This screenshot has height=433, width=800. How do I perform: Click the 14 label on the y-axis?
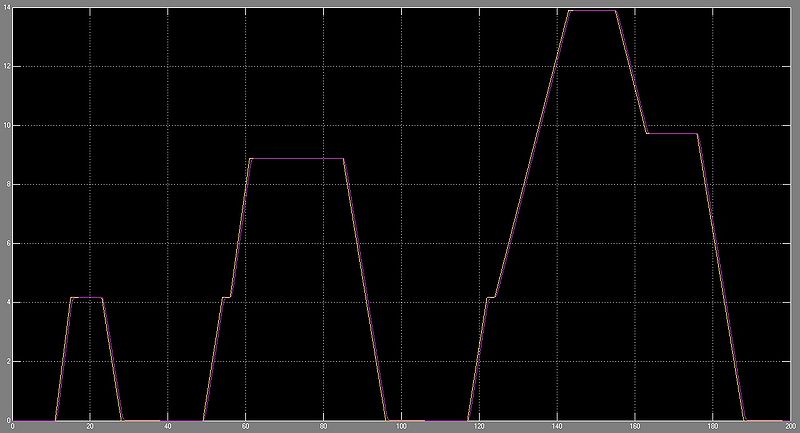tap(6, 8)
